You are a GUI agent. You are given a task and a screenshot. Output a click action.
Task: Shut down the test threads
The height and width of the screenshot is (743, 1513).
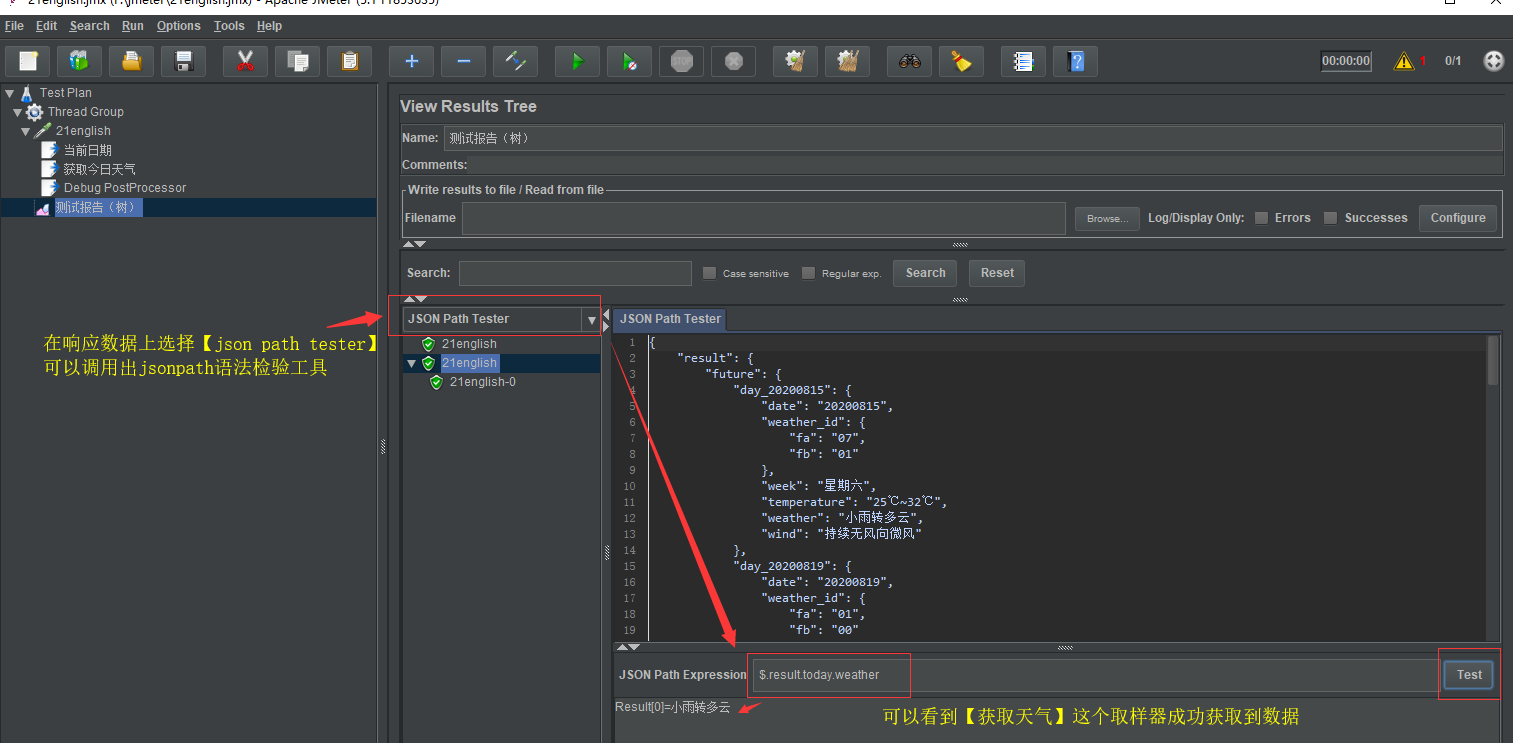(733, 61)
